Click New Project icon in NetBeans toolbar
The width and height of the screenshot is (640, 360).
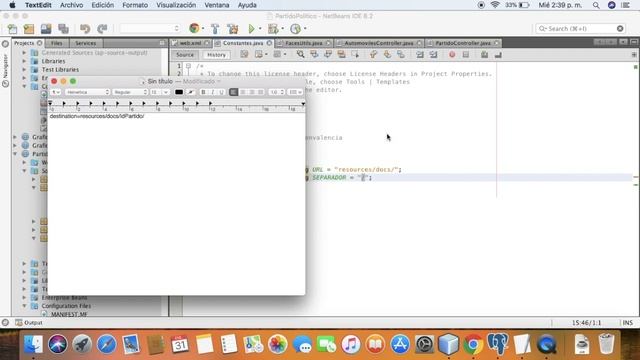(29, 29)
